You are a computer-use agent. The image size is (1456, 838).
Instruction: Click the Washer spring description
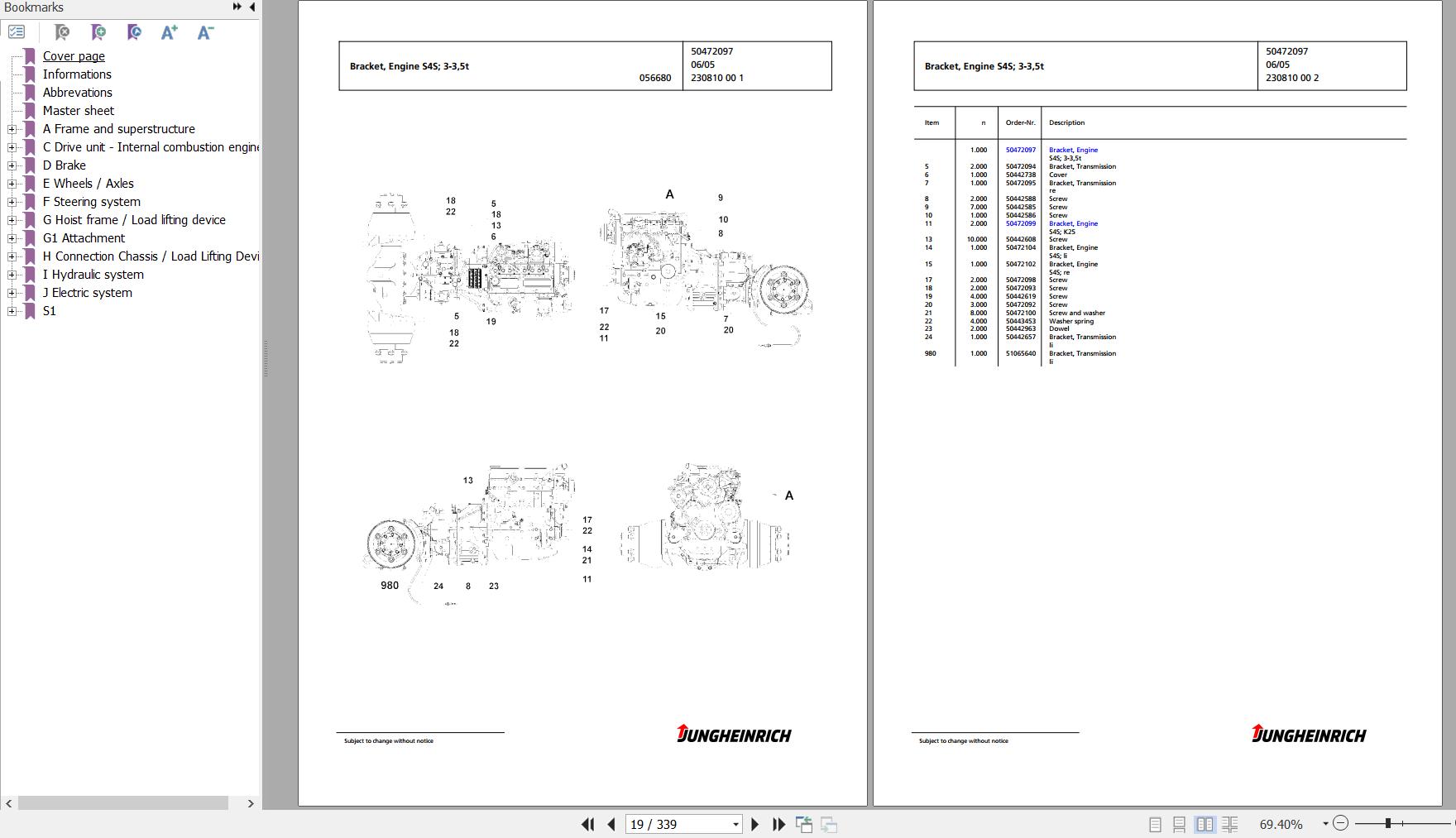[1071, 321]
